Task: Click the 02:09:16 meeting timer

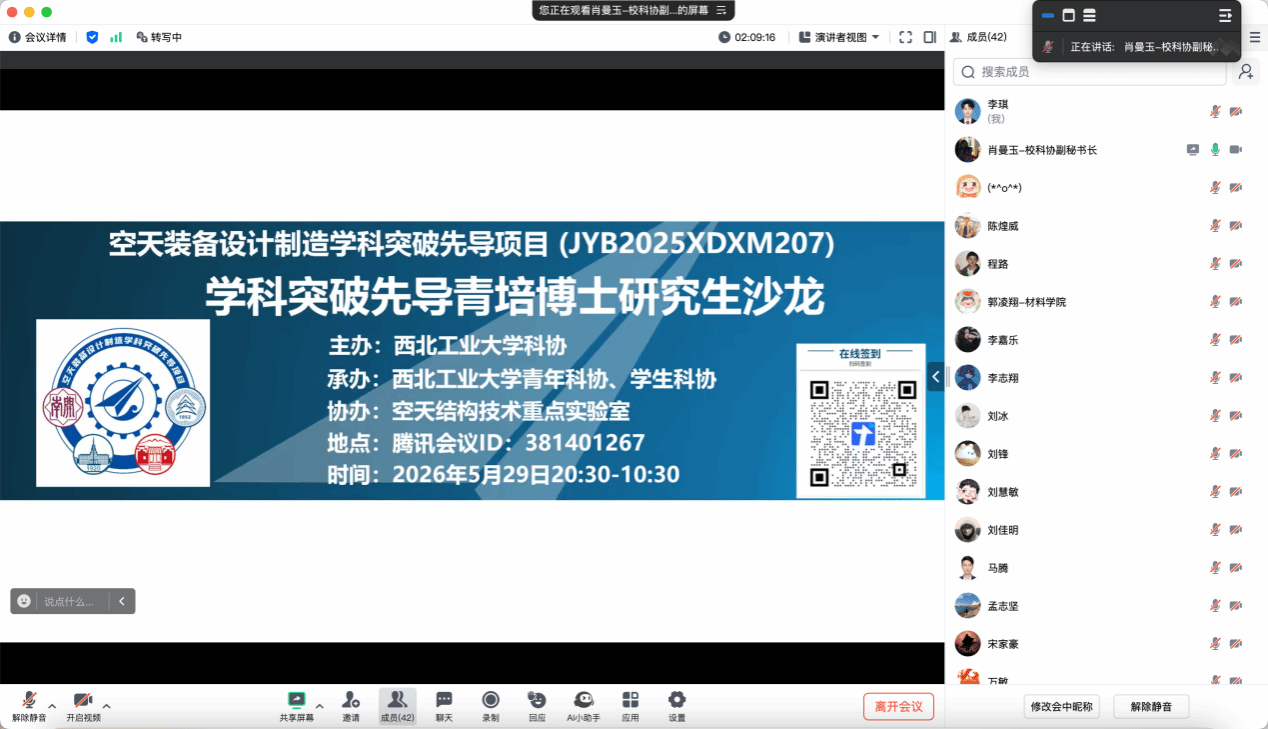Action: click(747, 37)
